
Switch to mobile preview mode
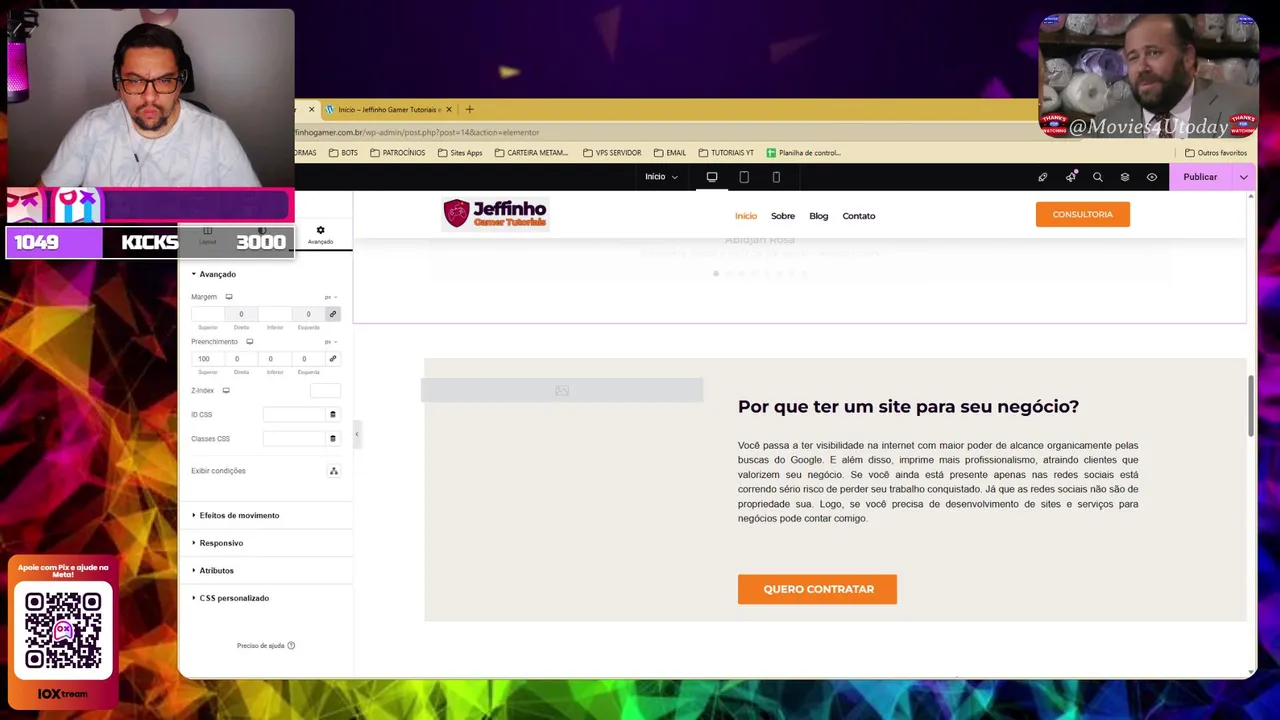[x=776, y=177]
